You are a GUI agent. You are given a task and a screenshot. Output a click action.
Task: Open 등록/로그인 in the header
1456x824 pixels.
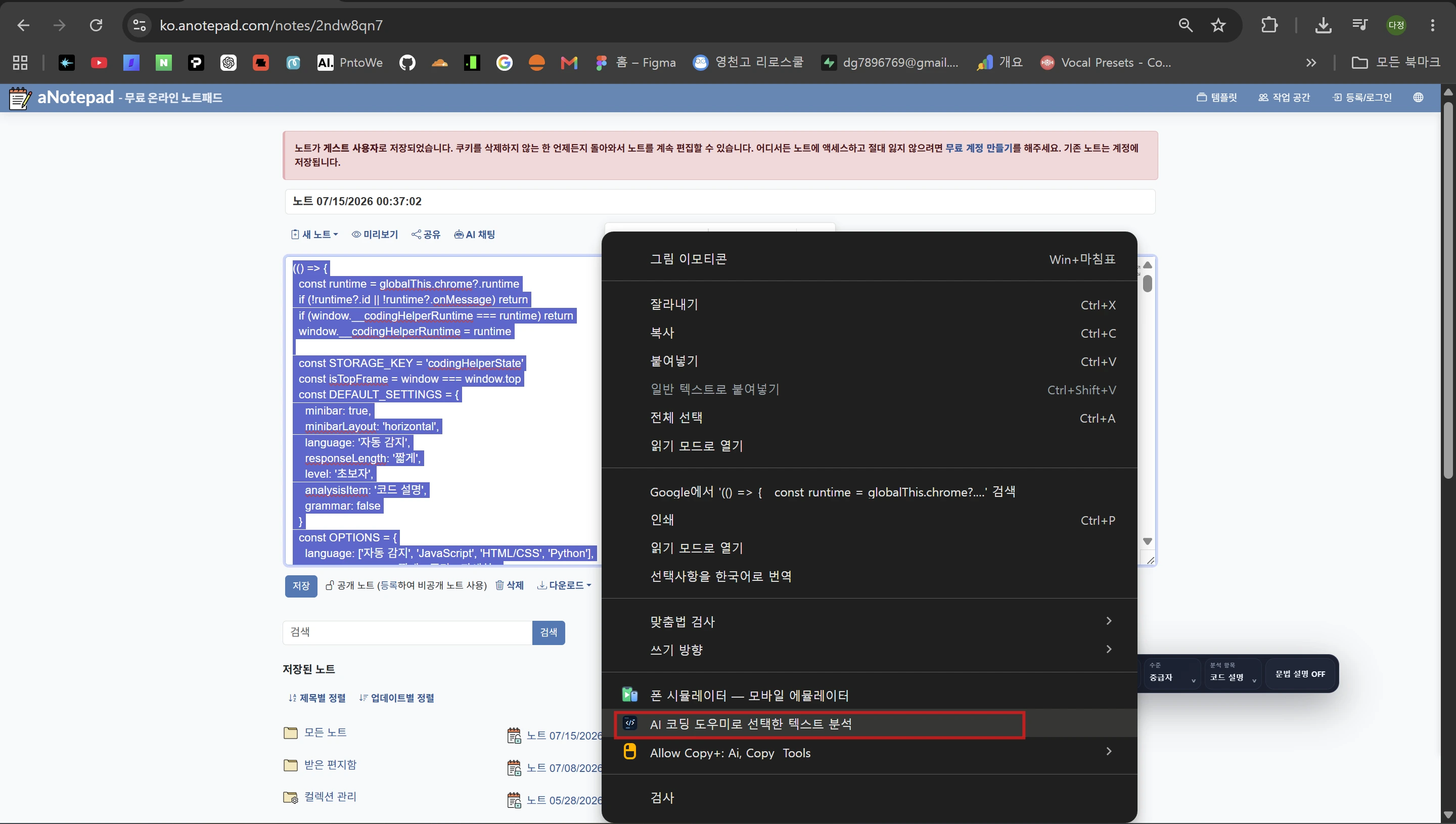(x=1362, y=98)
